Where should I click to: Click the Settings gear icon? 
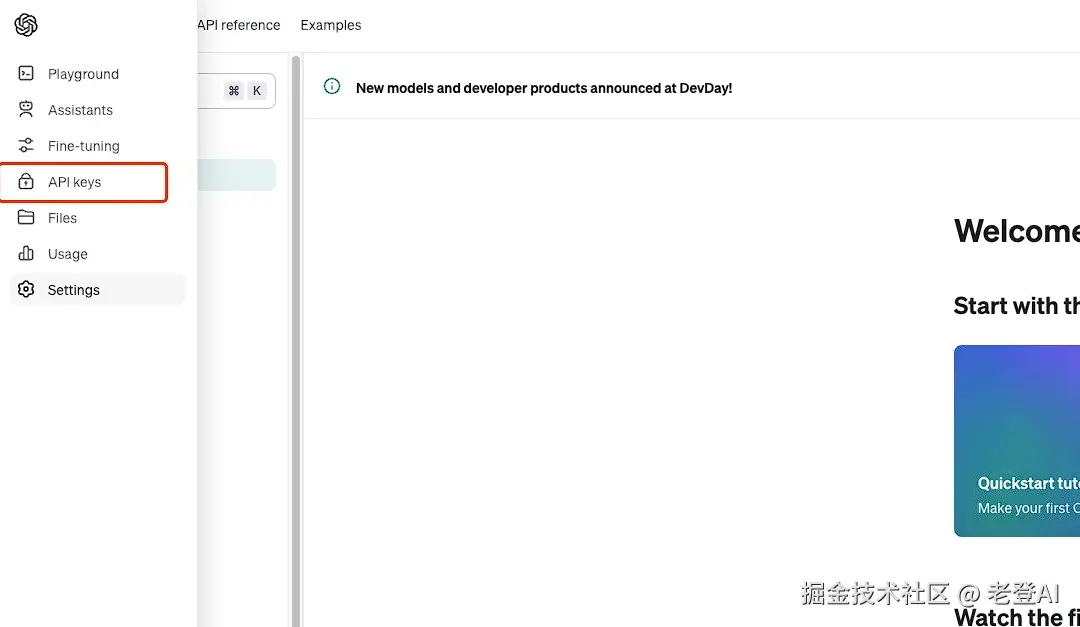26,289
